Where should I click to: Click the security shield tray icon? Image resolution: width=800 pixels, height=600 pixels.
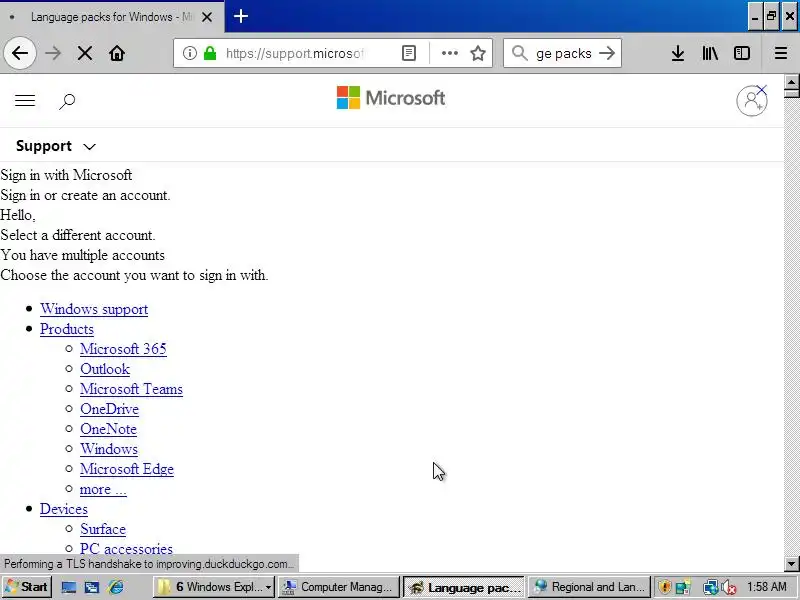pyautogui.click(x=664, y=587)
